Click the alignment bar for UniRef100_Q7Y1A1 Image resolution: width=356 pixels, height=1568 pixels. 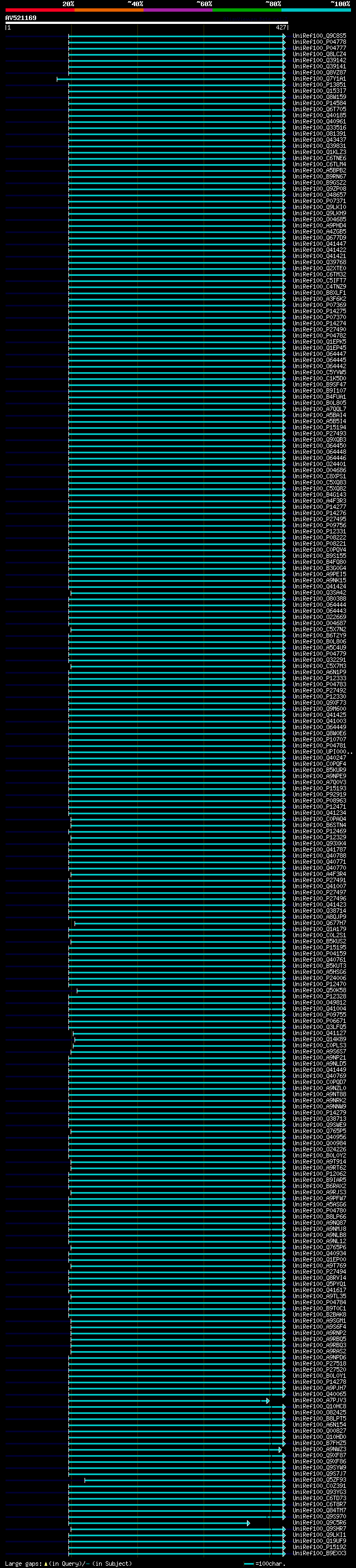(171, 79)
